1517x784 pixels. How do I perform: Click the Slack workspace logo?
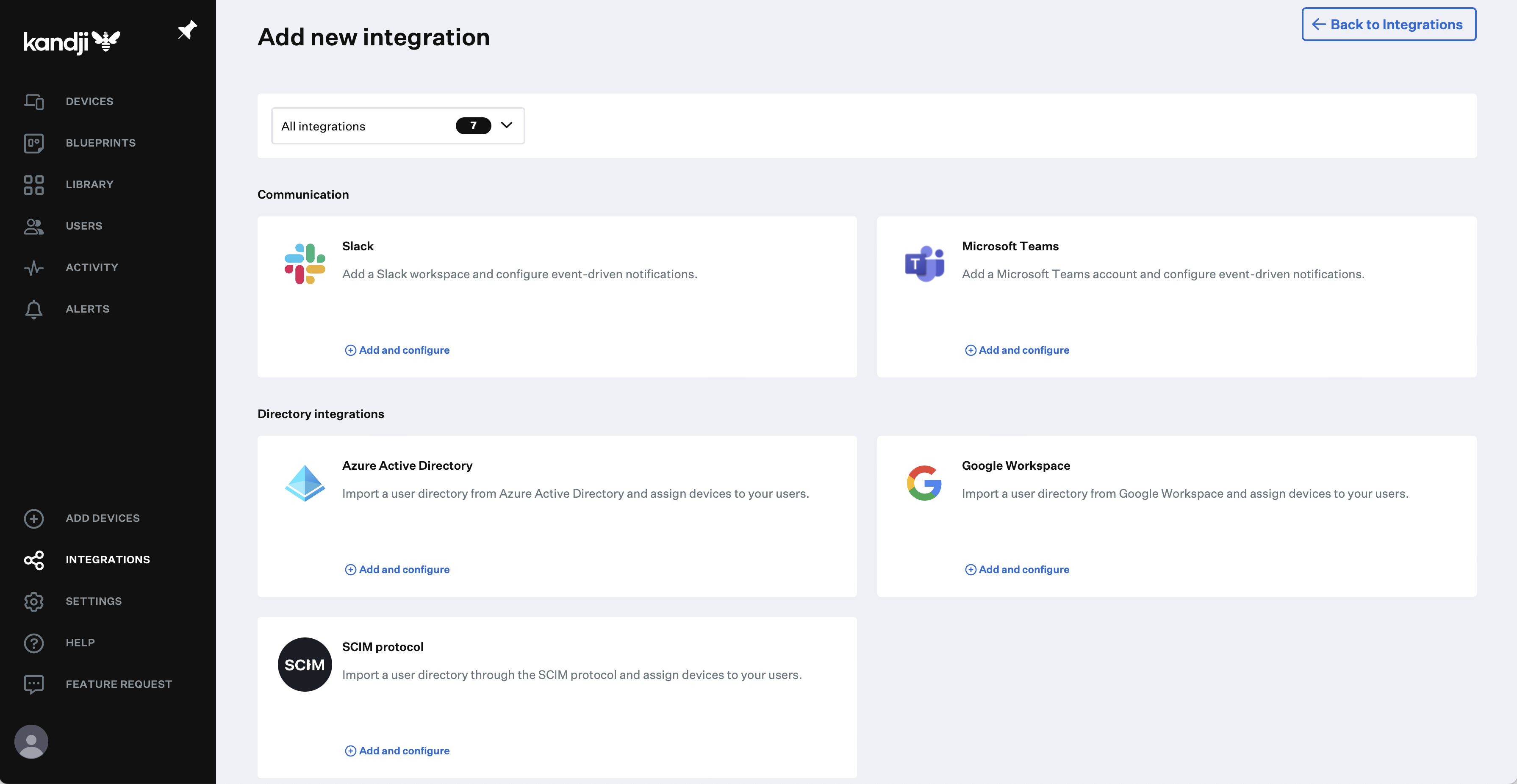pos(305,263)
